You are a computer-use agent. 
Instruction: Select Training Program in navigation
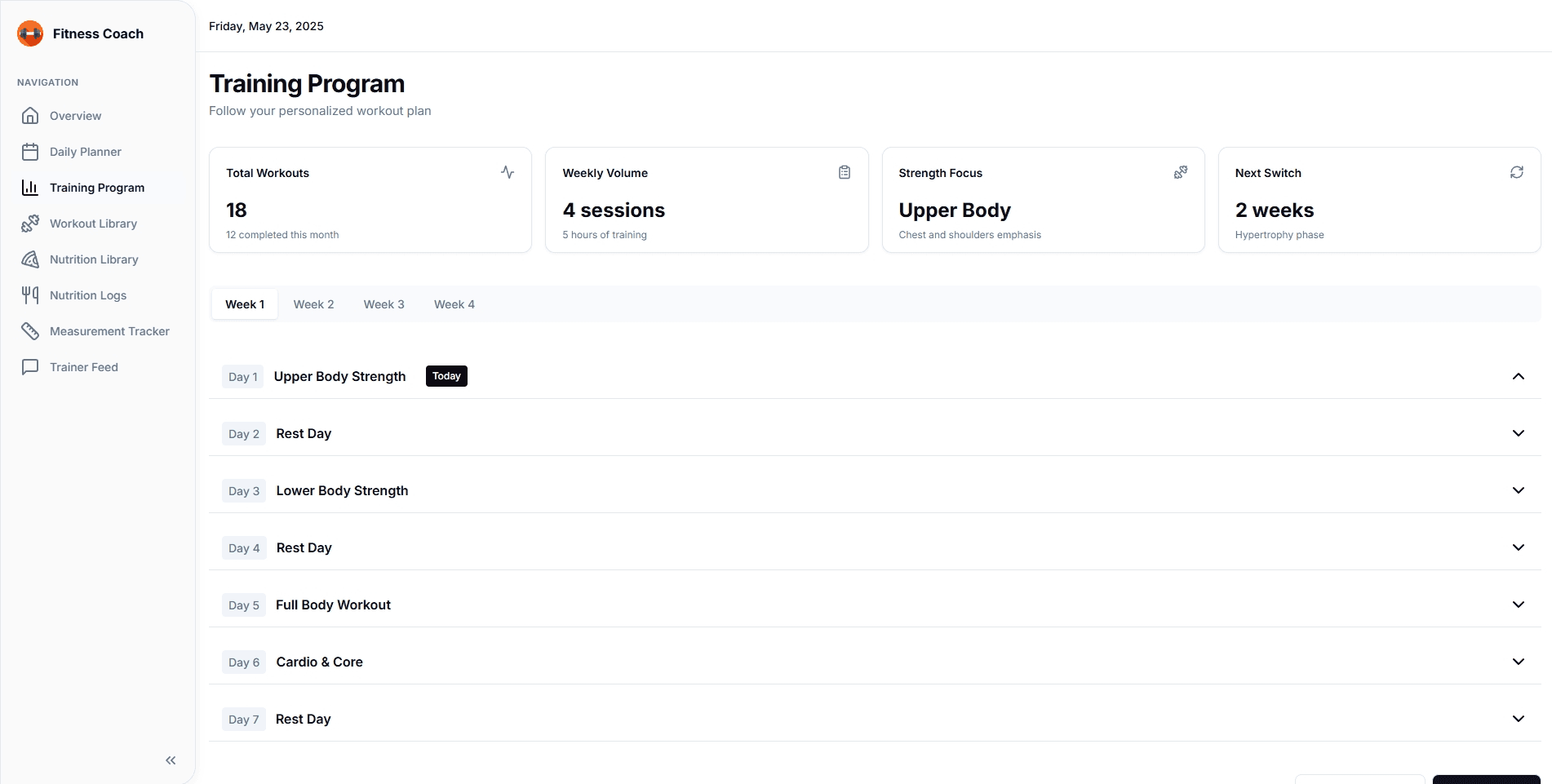click(x=97, y=188)
